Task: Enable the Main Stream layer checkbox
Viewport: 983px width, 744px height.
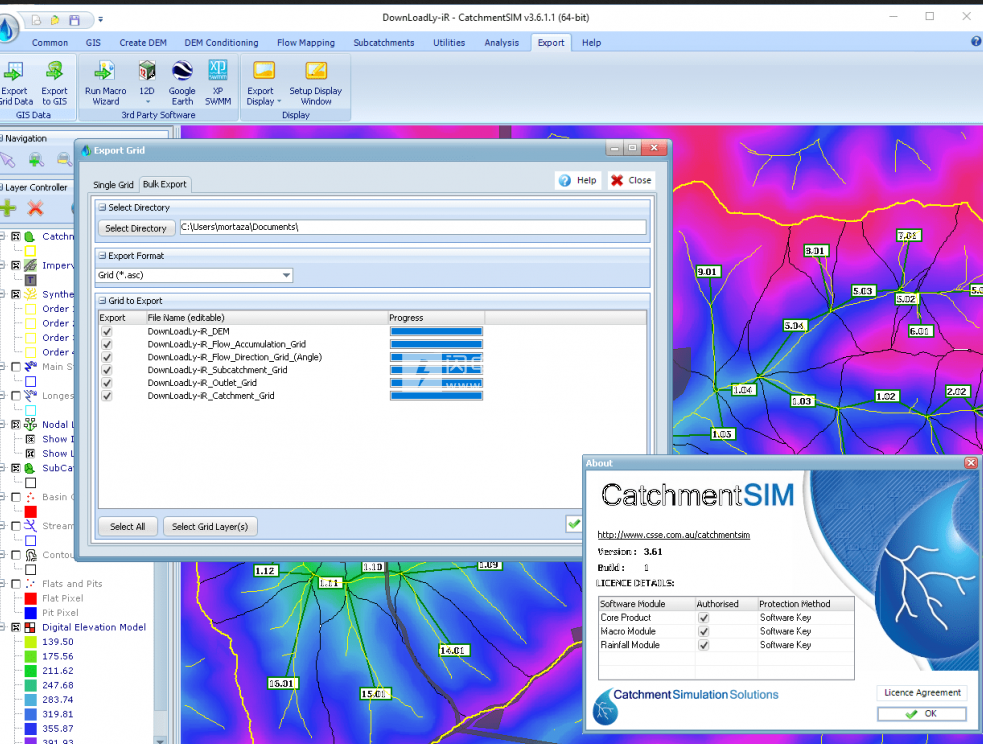Action: coord(16,367)
